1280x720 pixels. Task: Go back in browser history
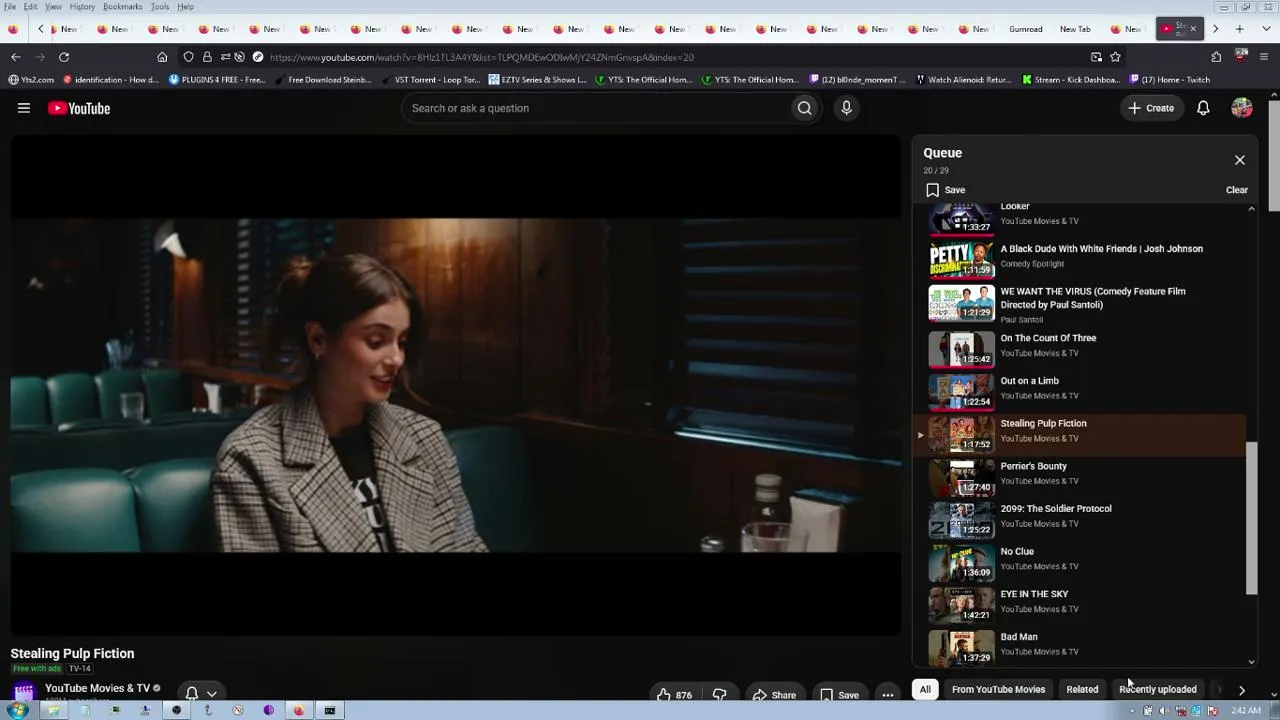click(16, 57)
